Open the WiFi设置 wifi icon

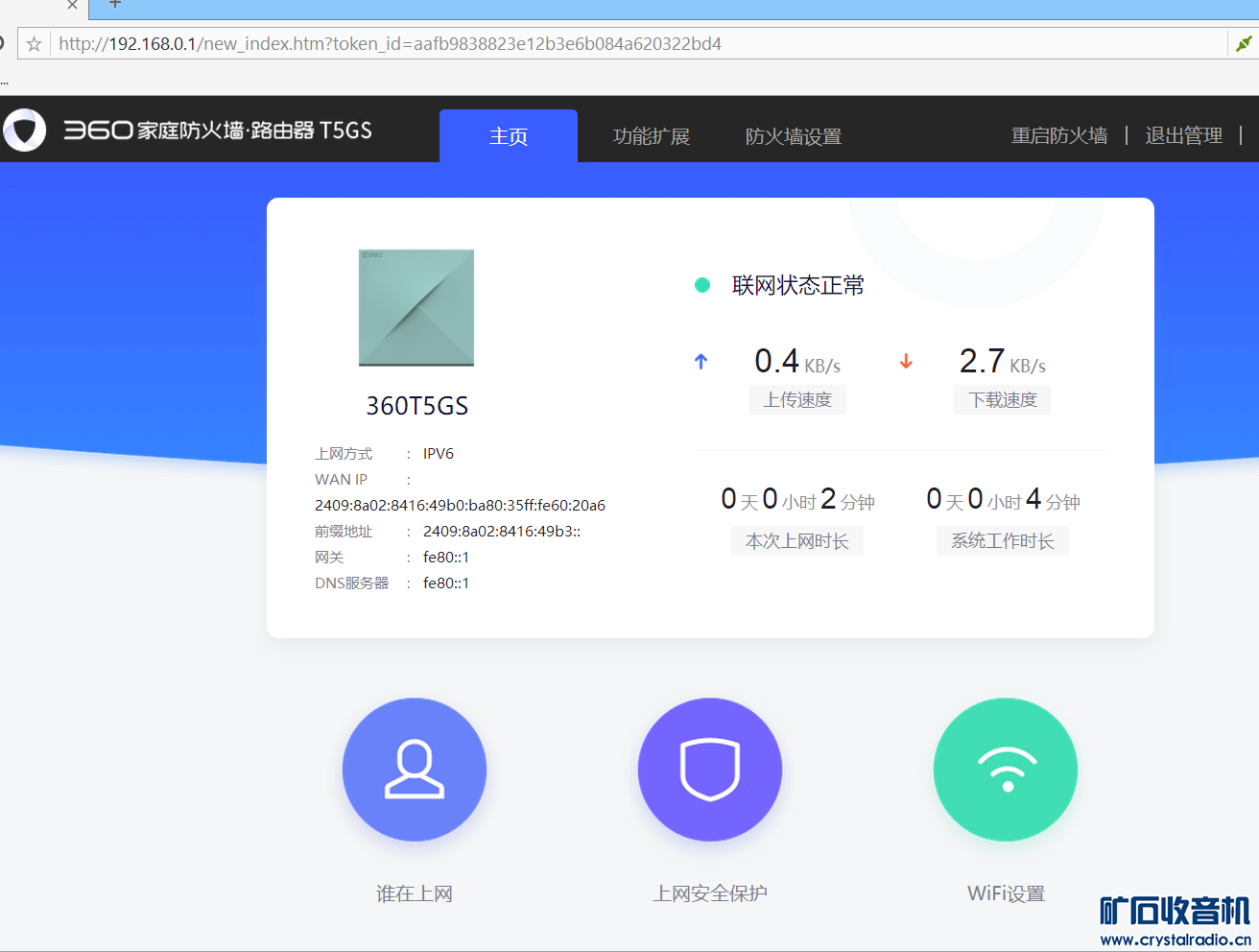coord(1006,770)
